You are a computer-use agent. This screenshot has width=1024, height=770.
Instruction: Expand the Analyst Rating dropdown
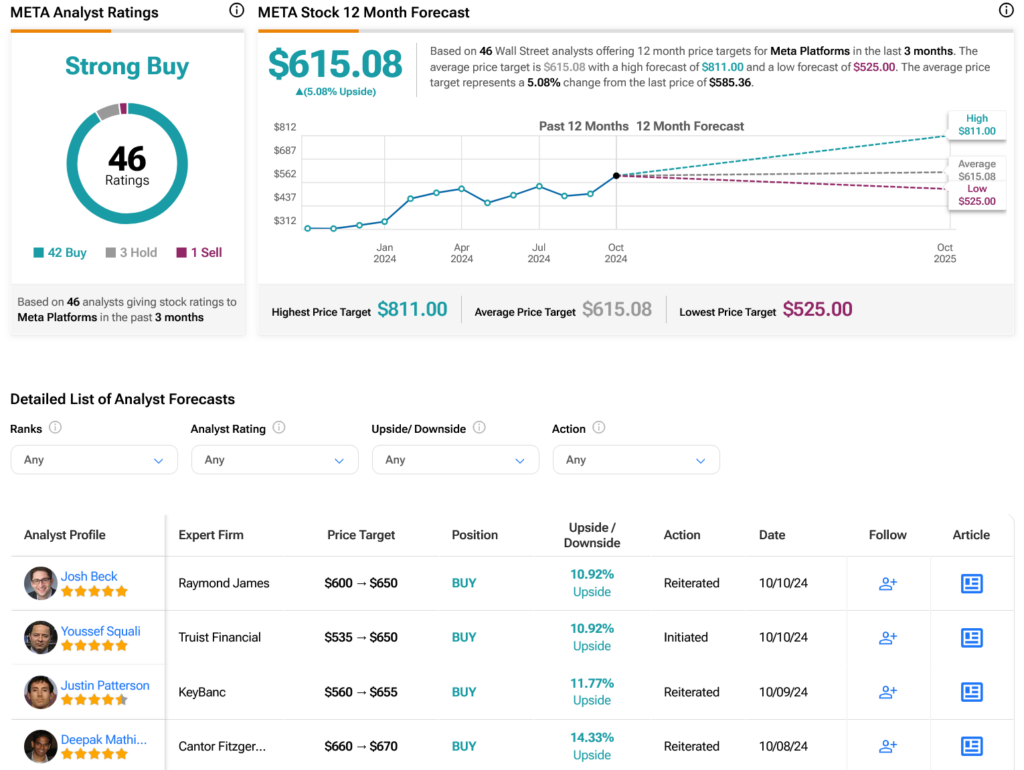[x=274, y=460]
